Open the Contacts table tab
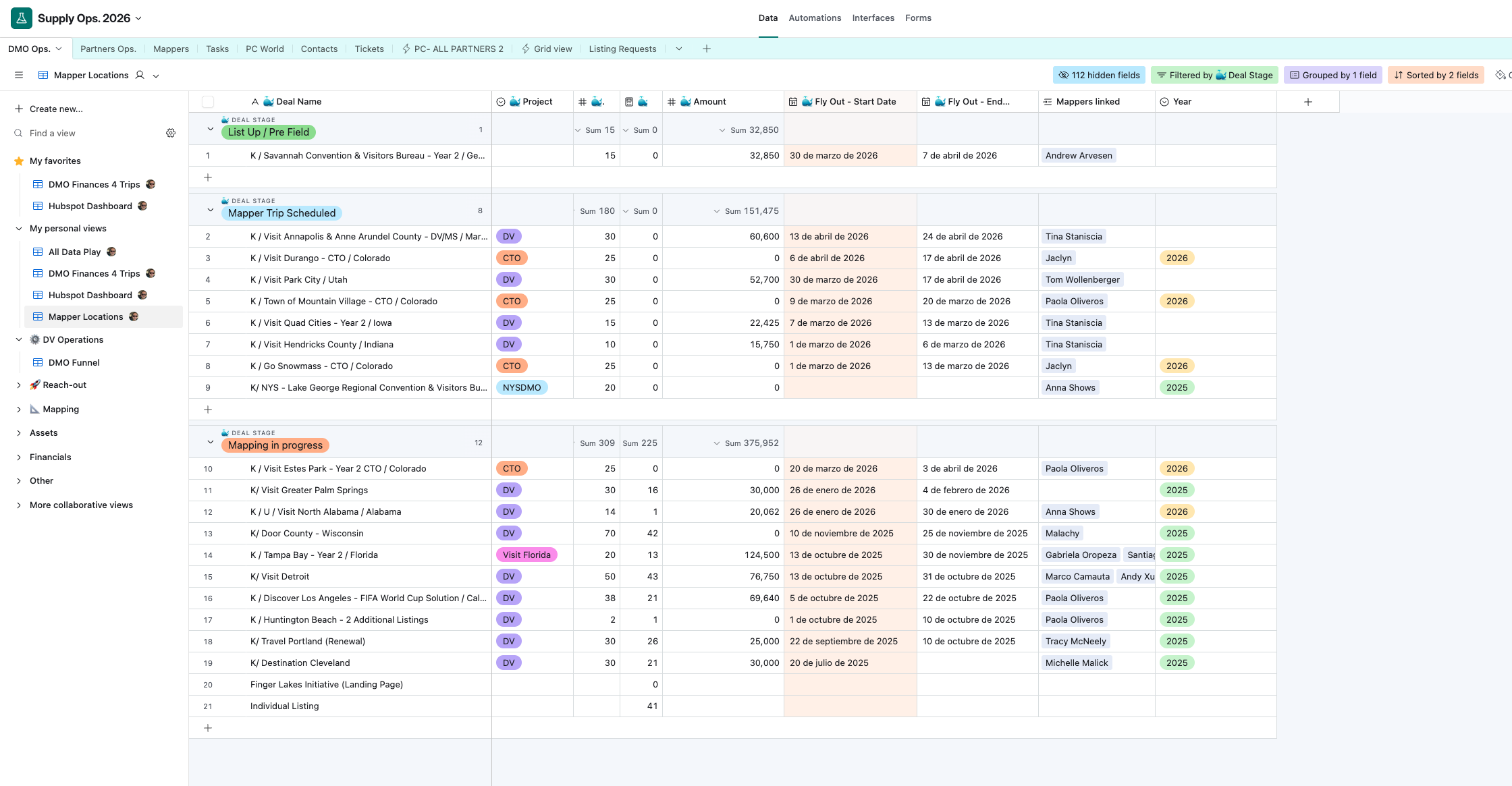1512x786 pixels. tap(319, 49)
